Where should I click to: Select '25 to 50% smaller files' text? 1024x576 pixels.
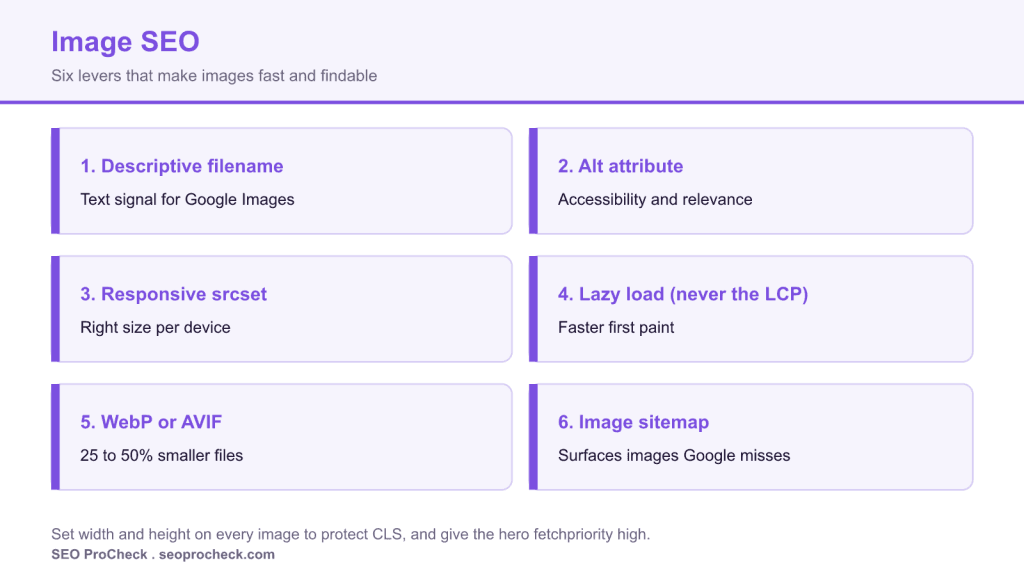click(x=161, y=455)
